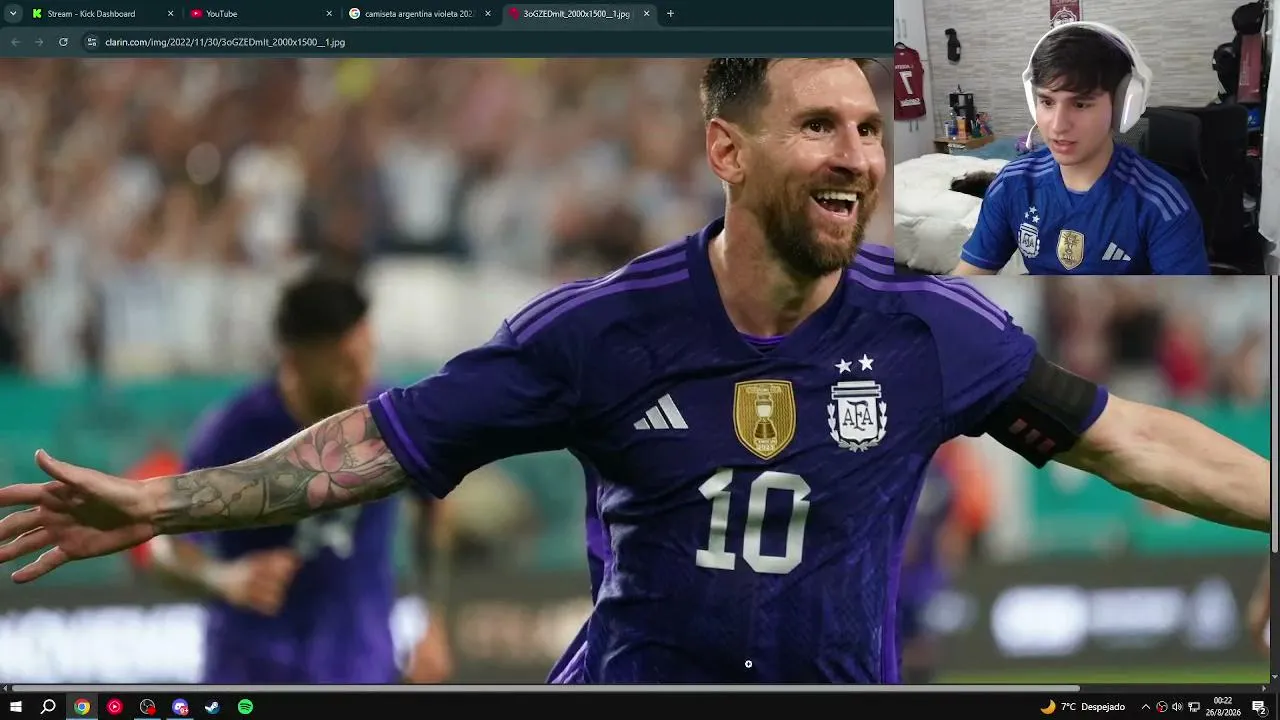The height and width of the screenshot is (720, 1280).
Task: Open Google Chrome from the taskbar
Action: point(82,707)
